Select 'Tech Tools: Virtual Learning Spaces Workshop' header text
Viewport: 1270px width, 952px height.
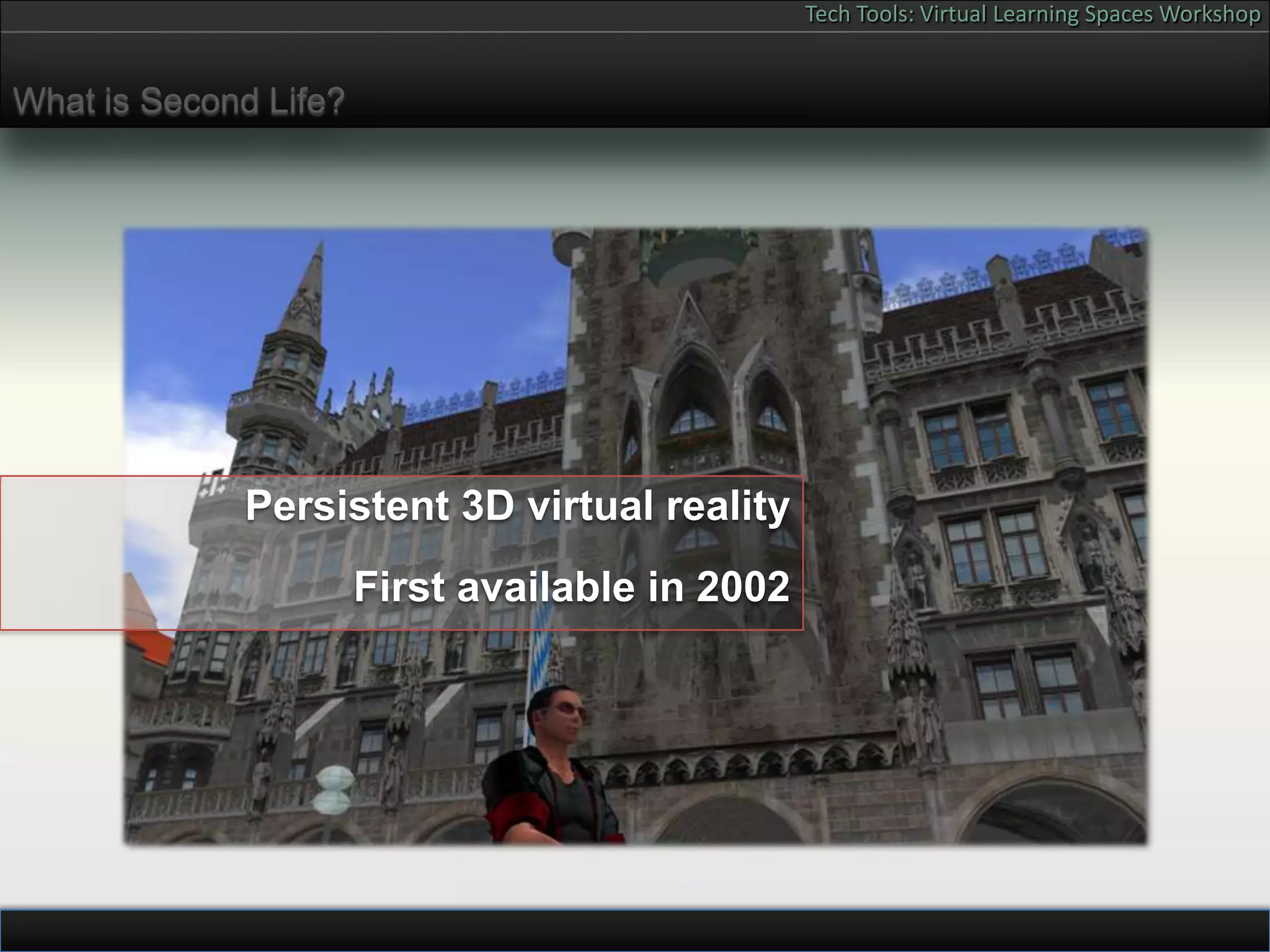[1032, 14]
